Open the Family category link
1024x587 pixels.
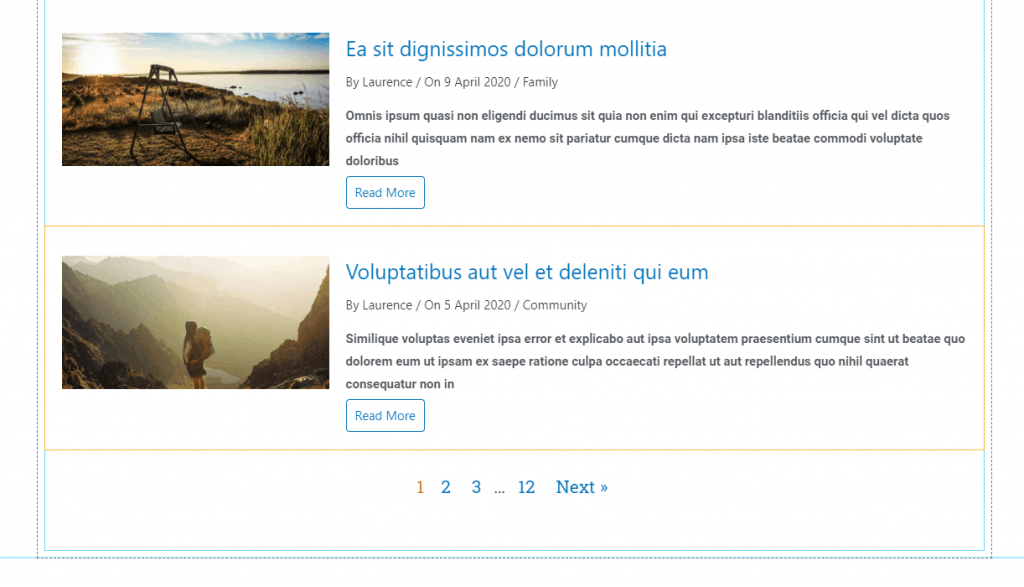pyautogui.click(x=540, y=82)
